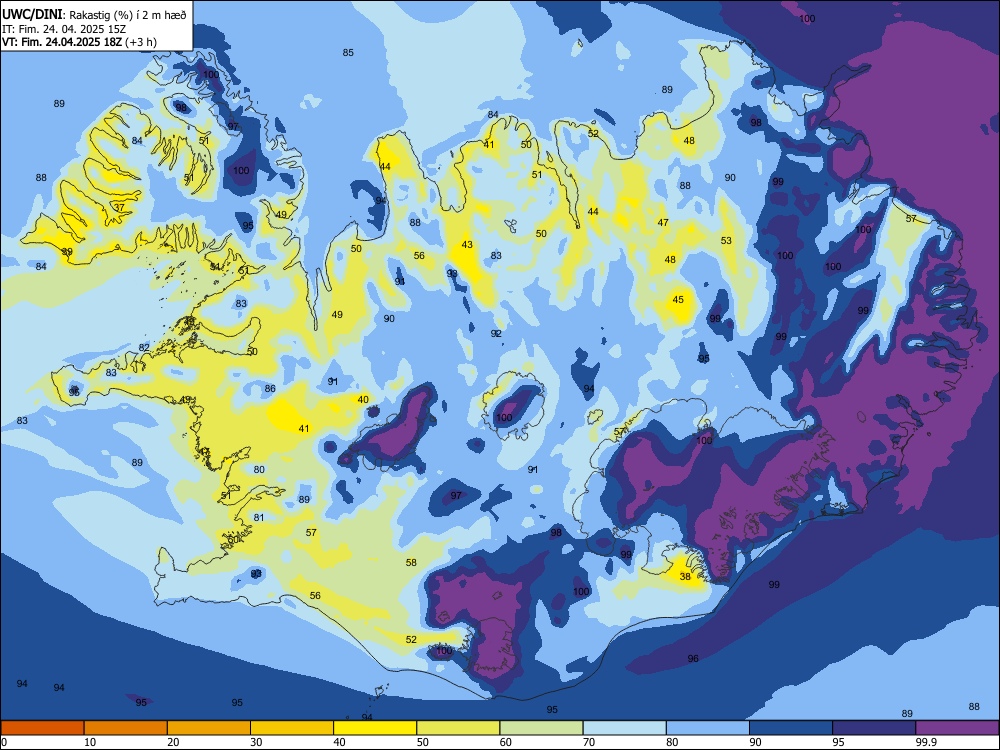
Task: Click the map humidity value '81'
Action: pos(258,517)
